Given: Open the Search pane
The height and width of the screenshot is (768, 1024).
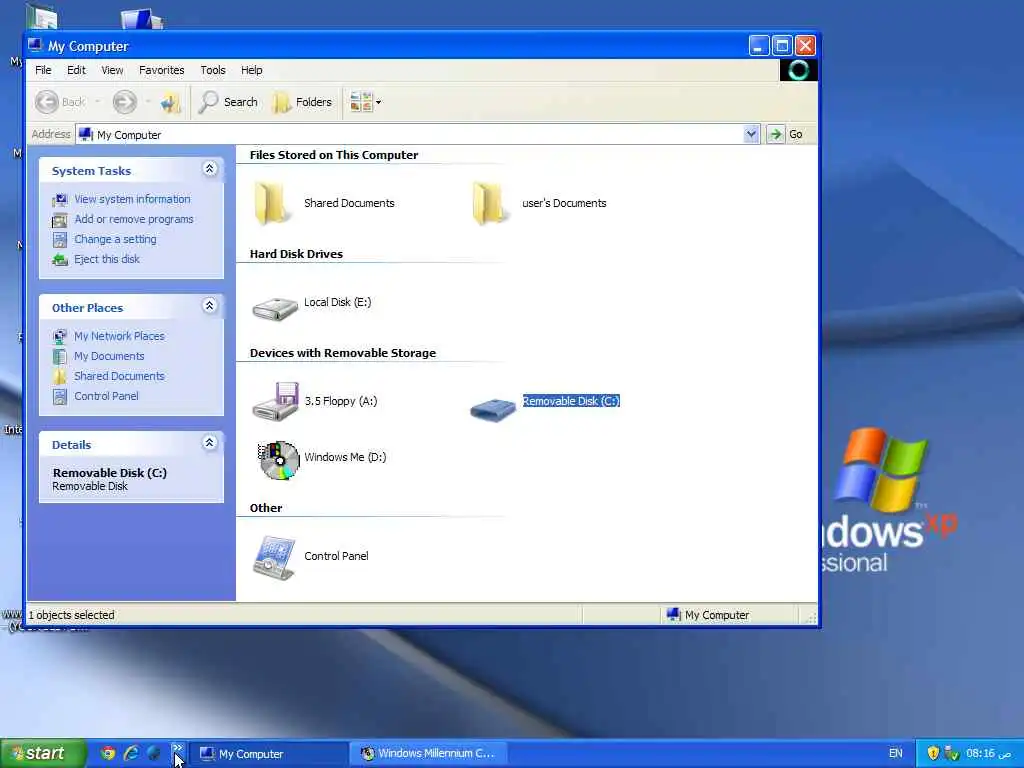Looking at the screenshot, I should click(229, 102).
